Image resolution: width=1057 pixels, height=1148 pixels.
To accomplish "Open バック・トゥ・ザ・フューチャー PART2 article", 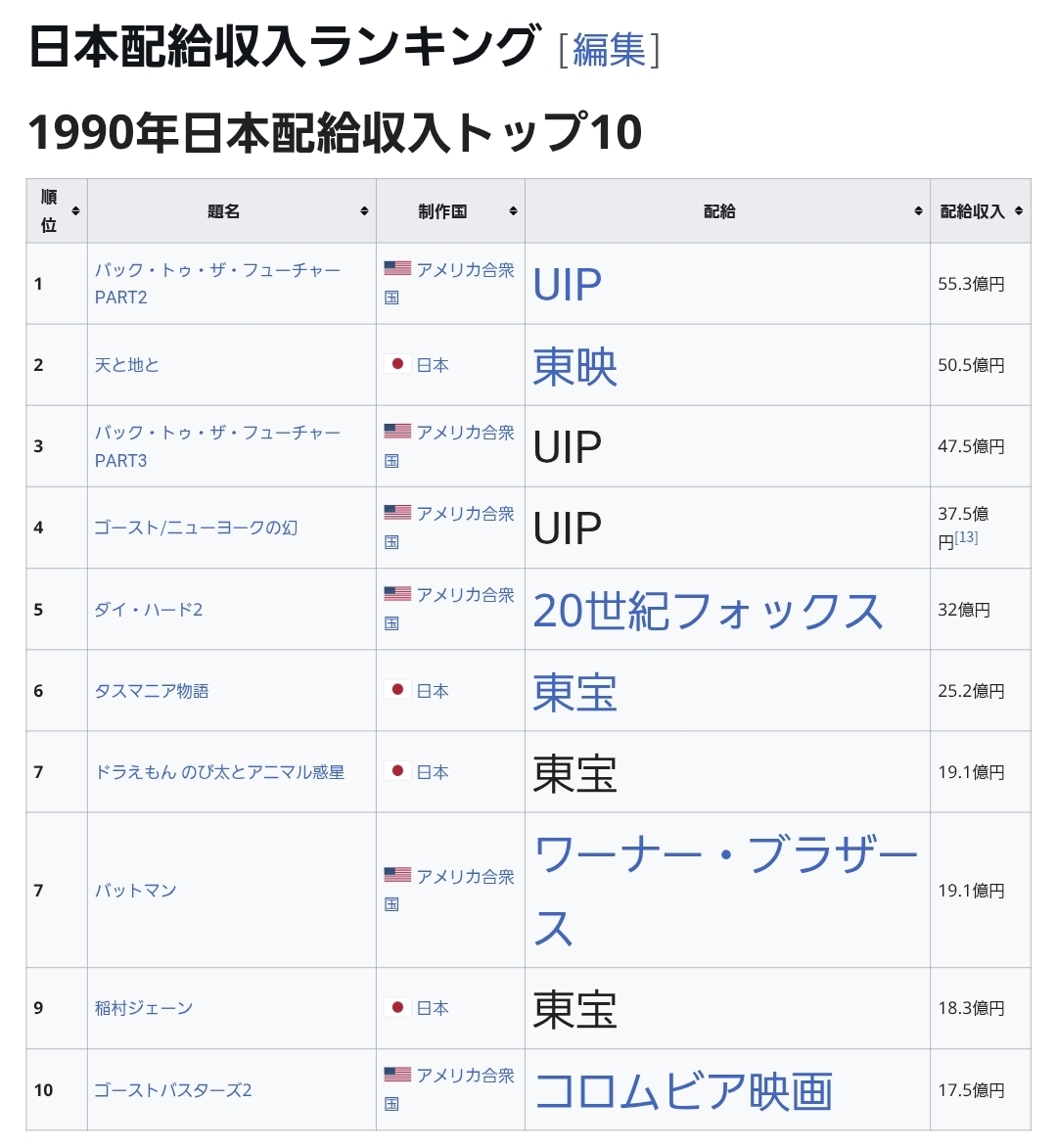I will (217, 270).
